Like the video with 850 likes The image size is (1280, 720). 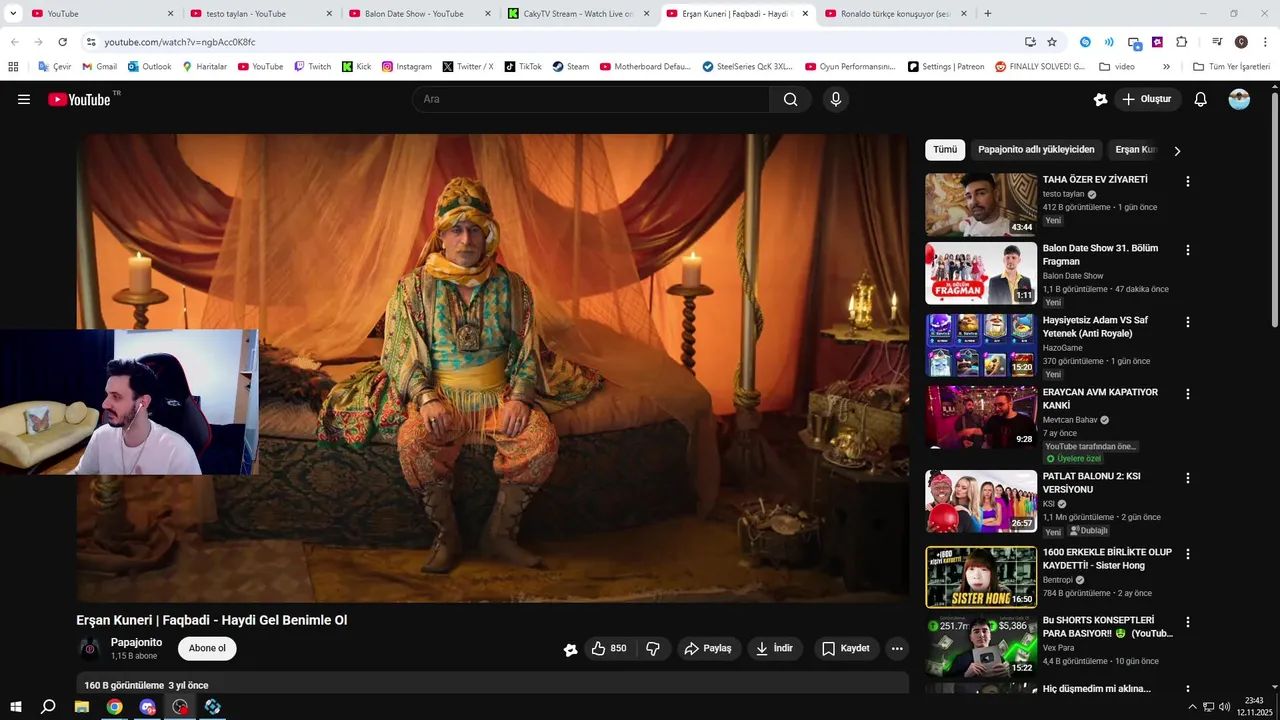coord(609,648)
